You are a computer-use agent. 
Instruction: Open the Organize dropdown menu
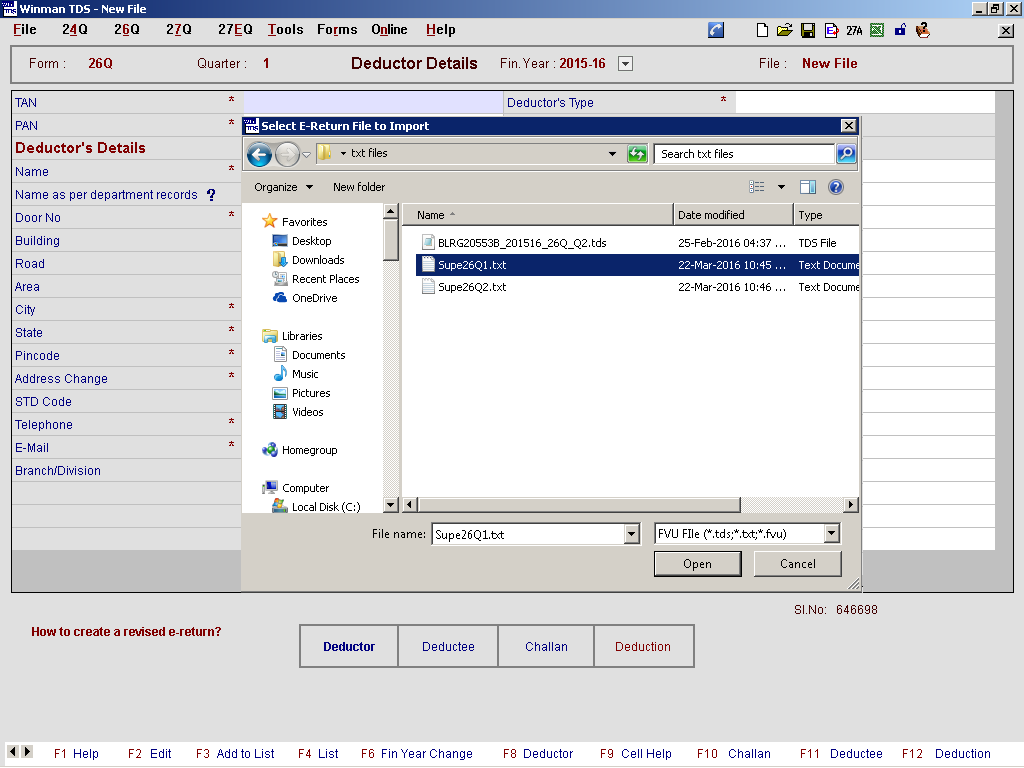click(283, 187)
